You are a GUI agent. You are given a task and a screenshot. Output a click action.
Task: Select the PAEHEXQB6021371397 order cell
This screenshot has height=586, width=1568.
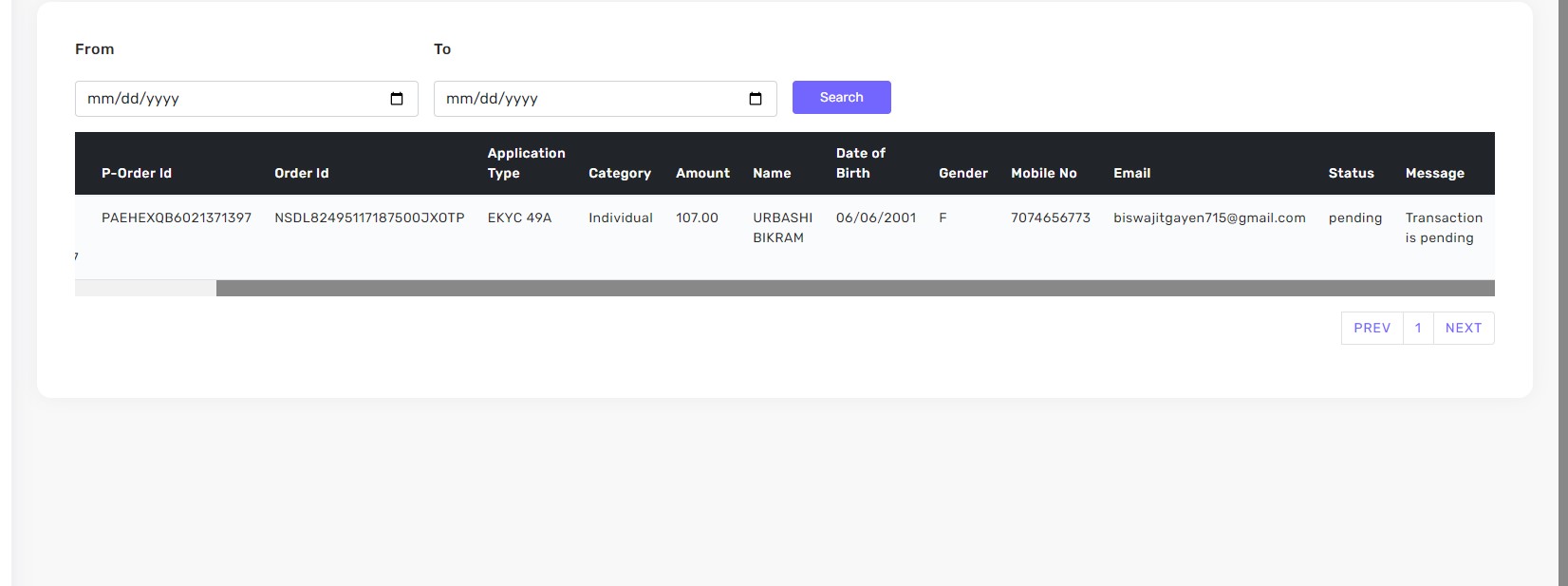point(177,217)
